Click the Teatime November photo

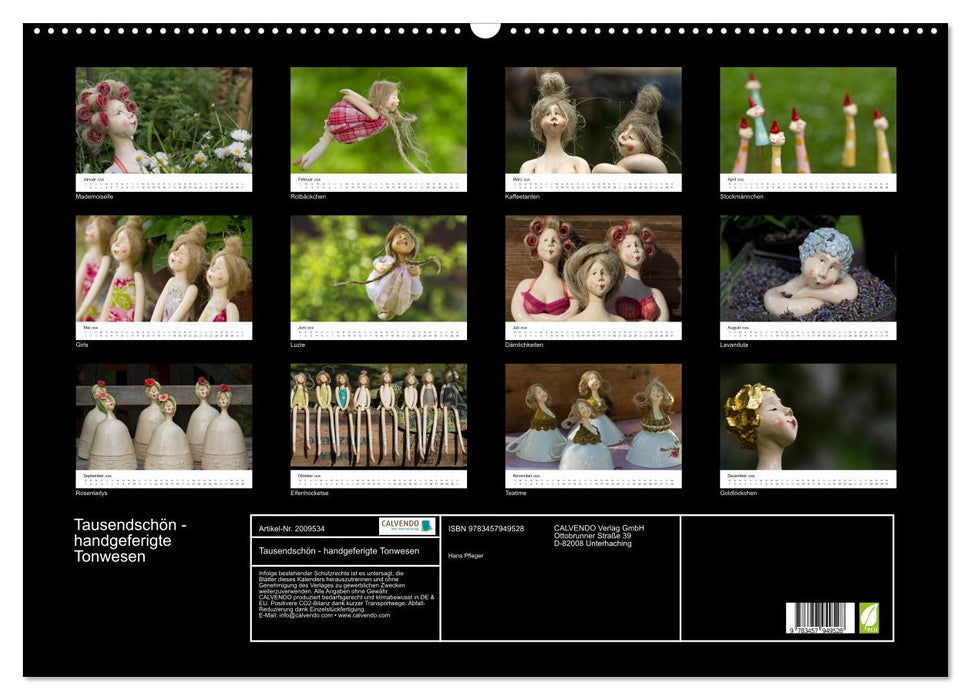(593, 417)
